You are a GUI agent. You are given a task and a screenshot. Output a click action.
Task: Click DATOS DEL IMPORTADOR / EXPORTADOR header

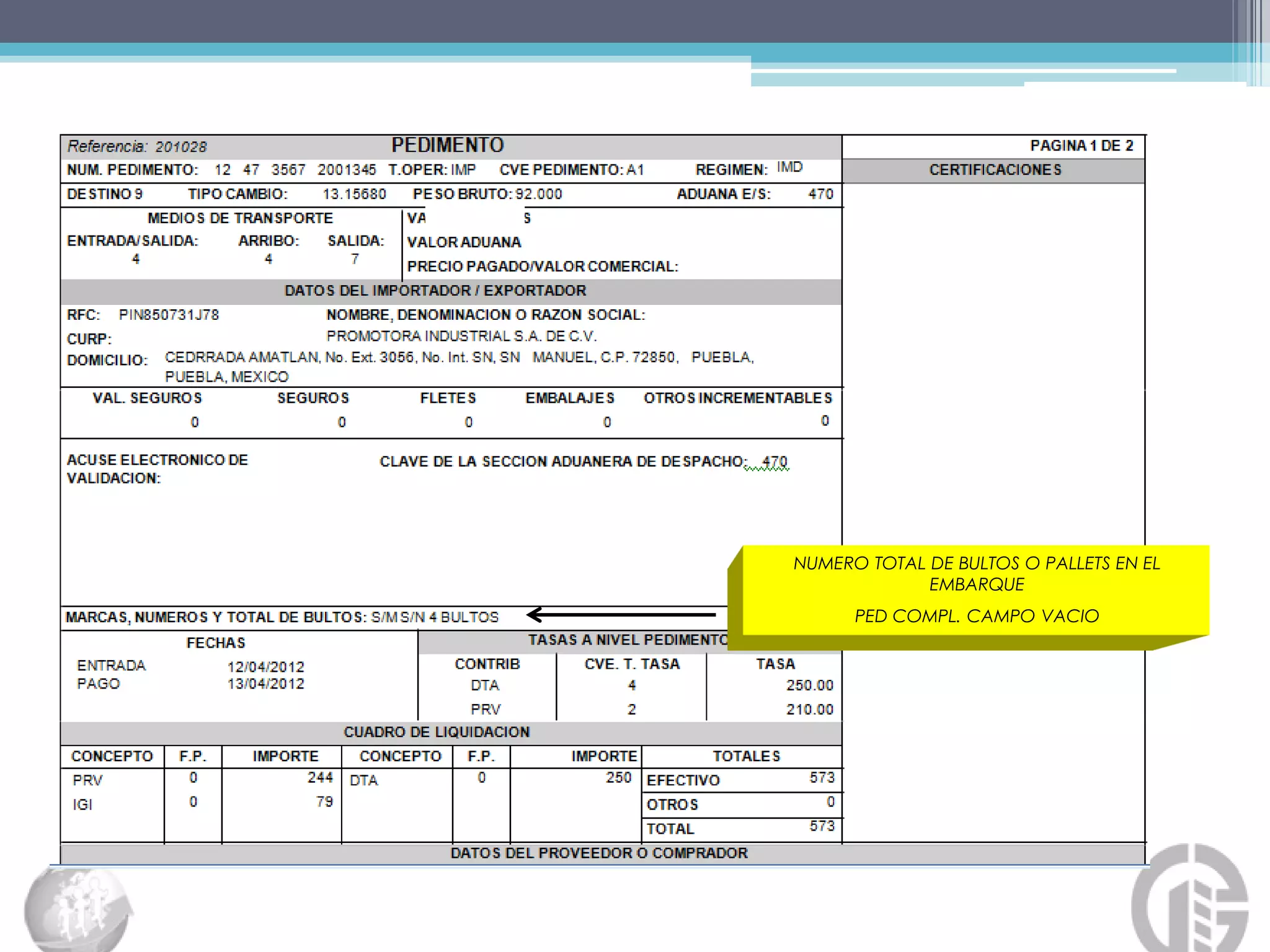point(435,291)
